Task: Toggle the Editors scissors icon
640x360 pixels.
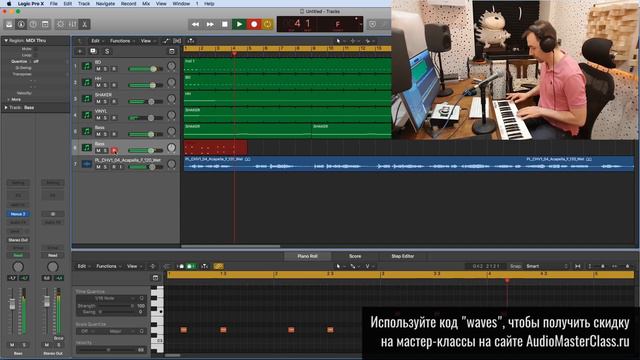Action: point(84,24)
